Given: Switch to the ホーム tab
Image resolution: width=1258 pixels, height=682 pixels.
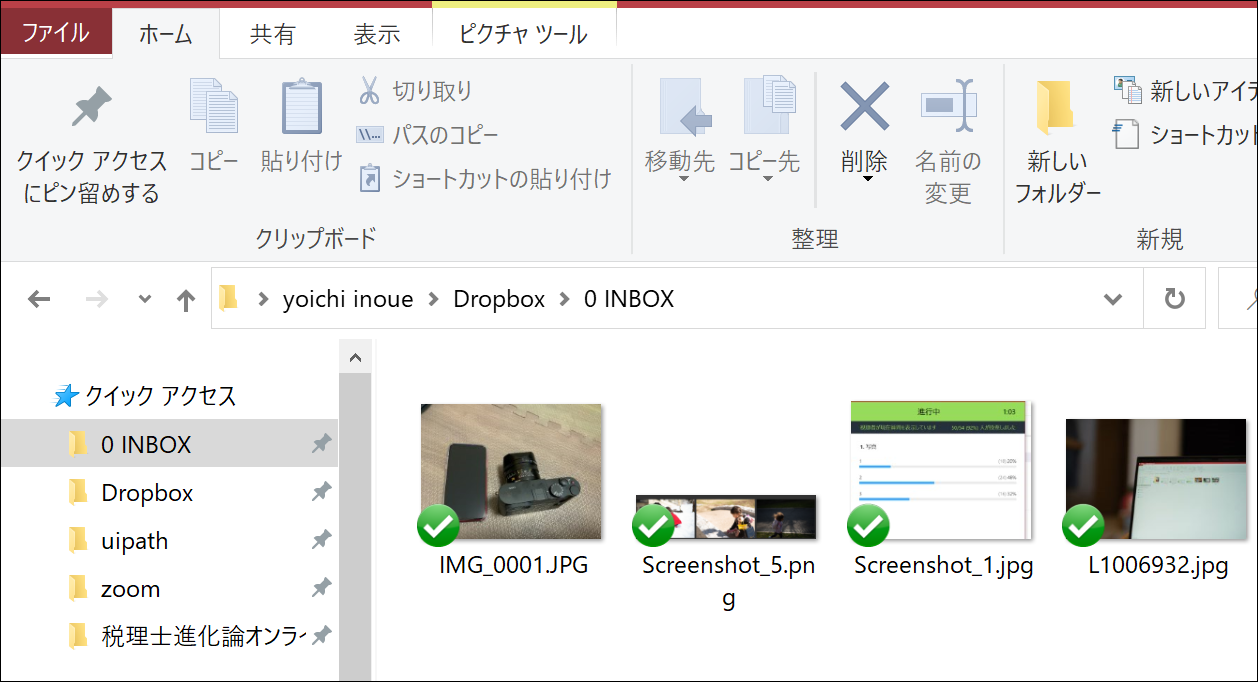Looking at the screenshot, I should (x=165, y=34).
